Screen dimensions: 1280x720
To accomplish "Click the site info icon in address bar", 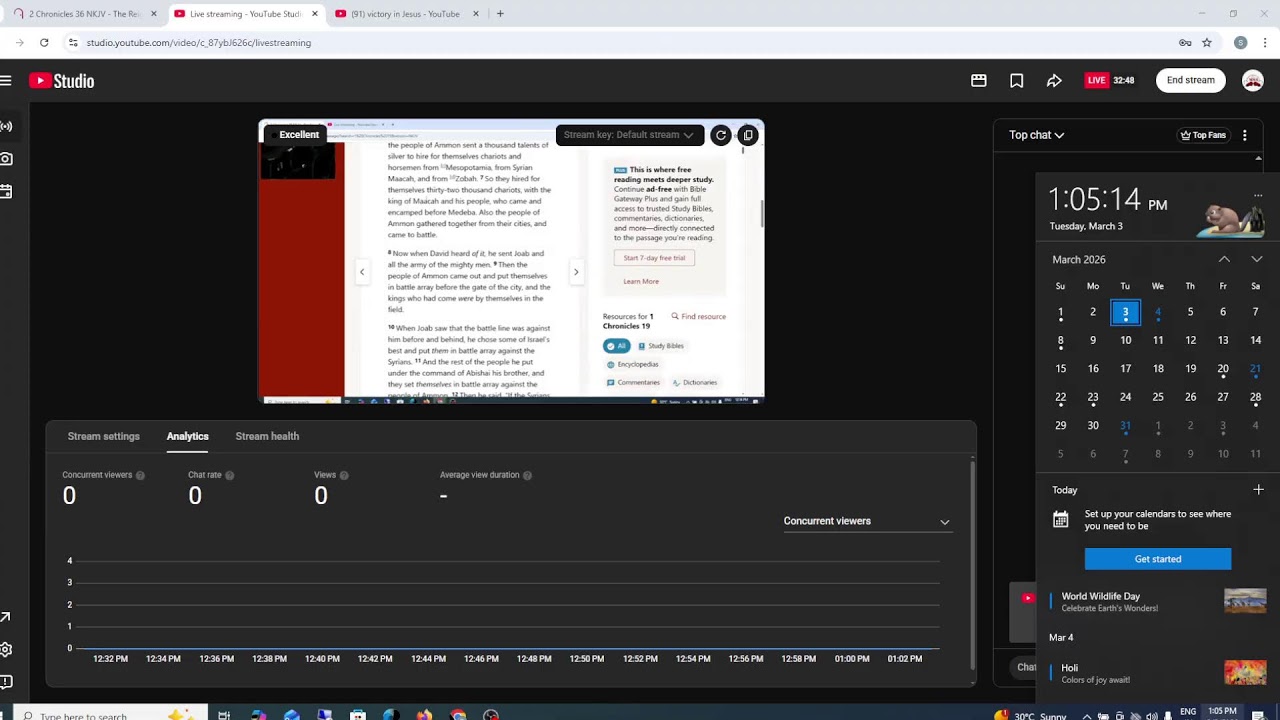I will point(72,43).
